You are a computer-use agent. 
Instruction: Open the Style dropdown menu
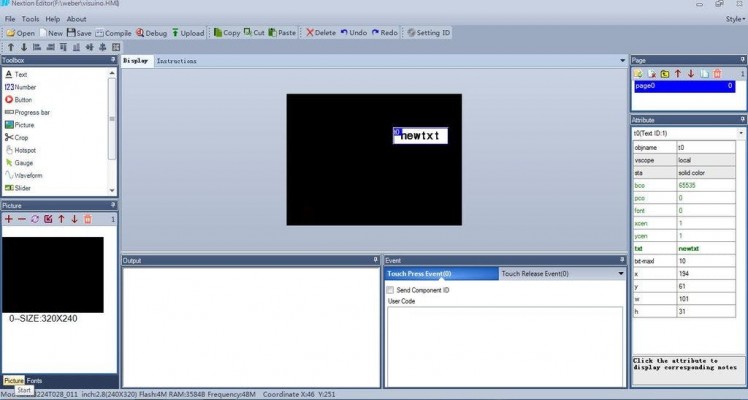[x=735, y=19]
